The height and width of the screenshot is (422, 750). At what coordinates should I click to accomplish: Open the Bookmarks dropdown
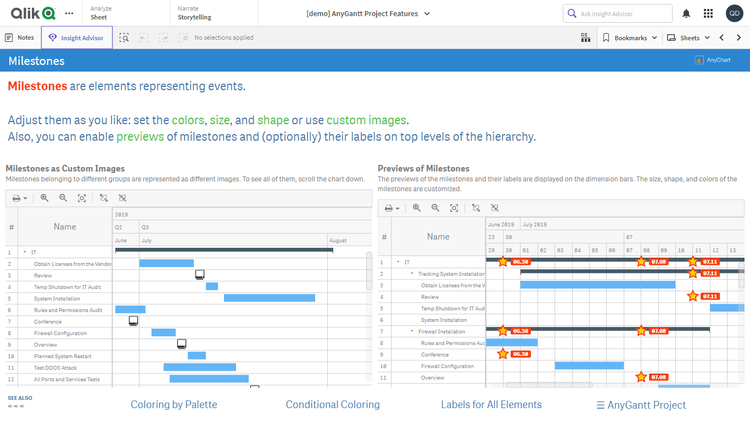coord(635,37)
